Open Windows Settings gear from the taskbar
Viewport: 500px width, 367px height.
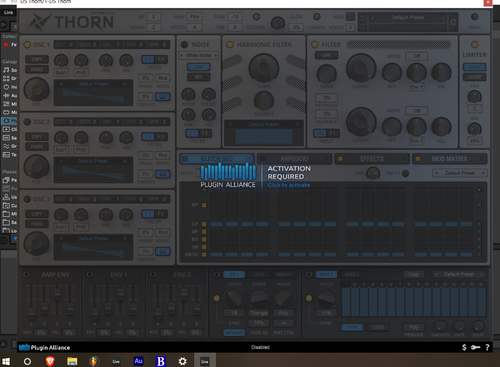pyautogui.click(x=183, y=361)
